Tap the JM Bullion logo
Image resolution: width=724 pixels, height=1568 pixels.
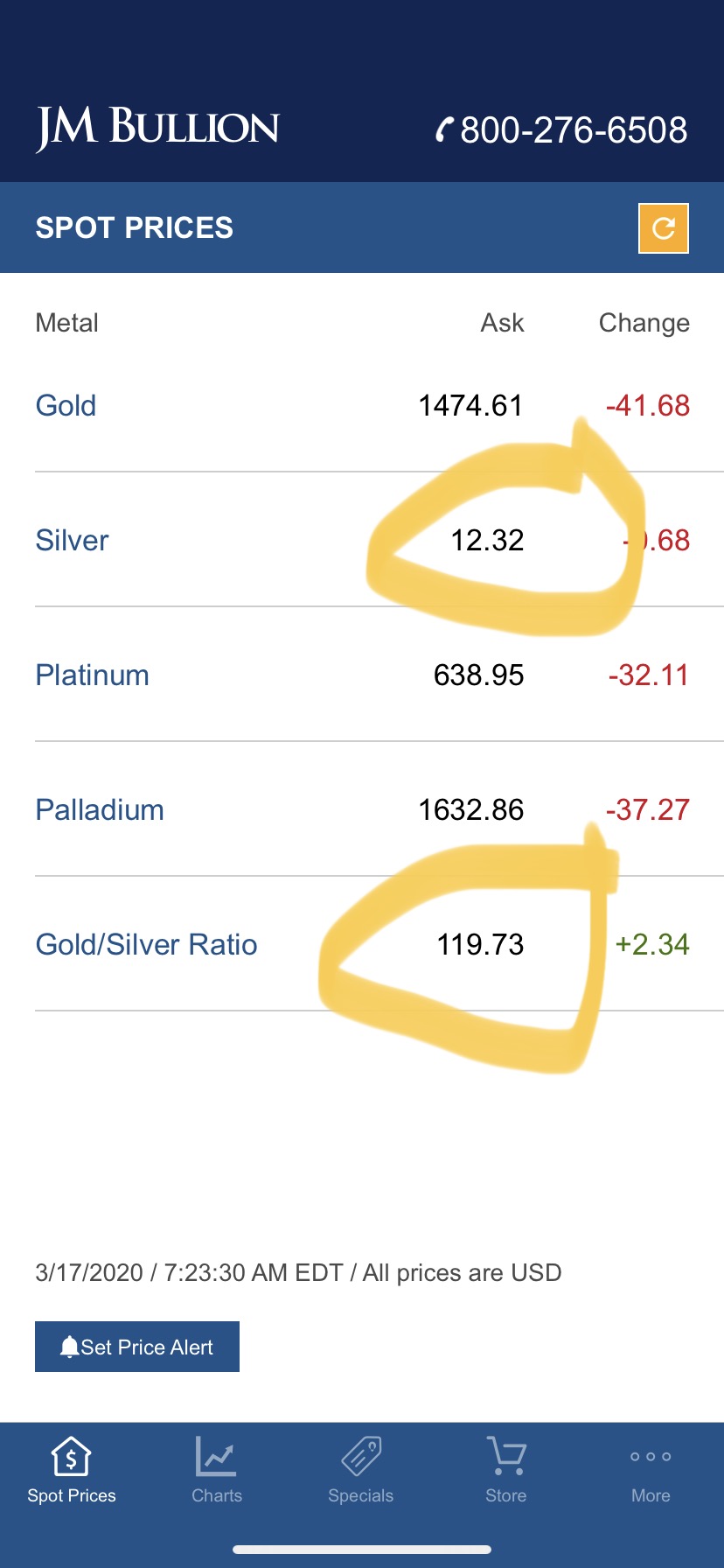157,128
